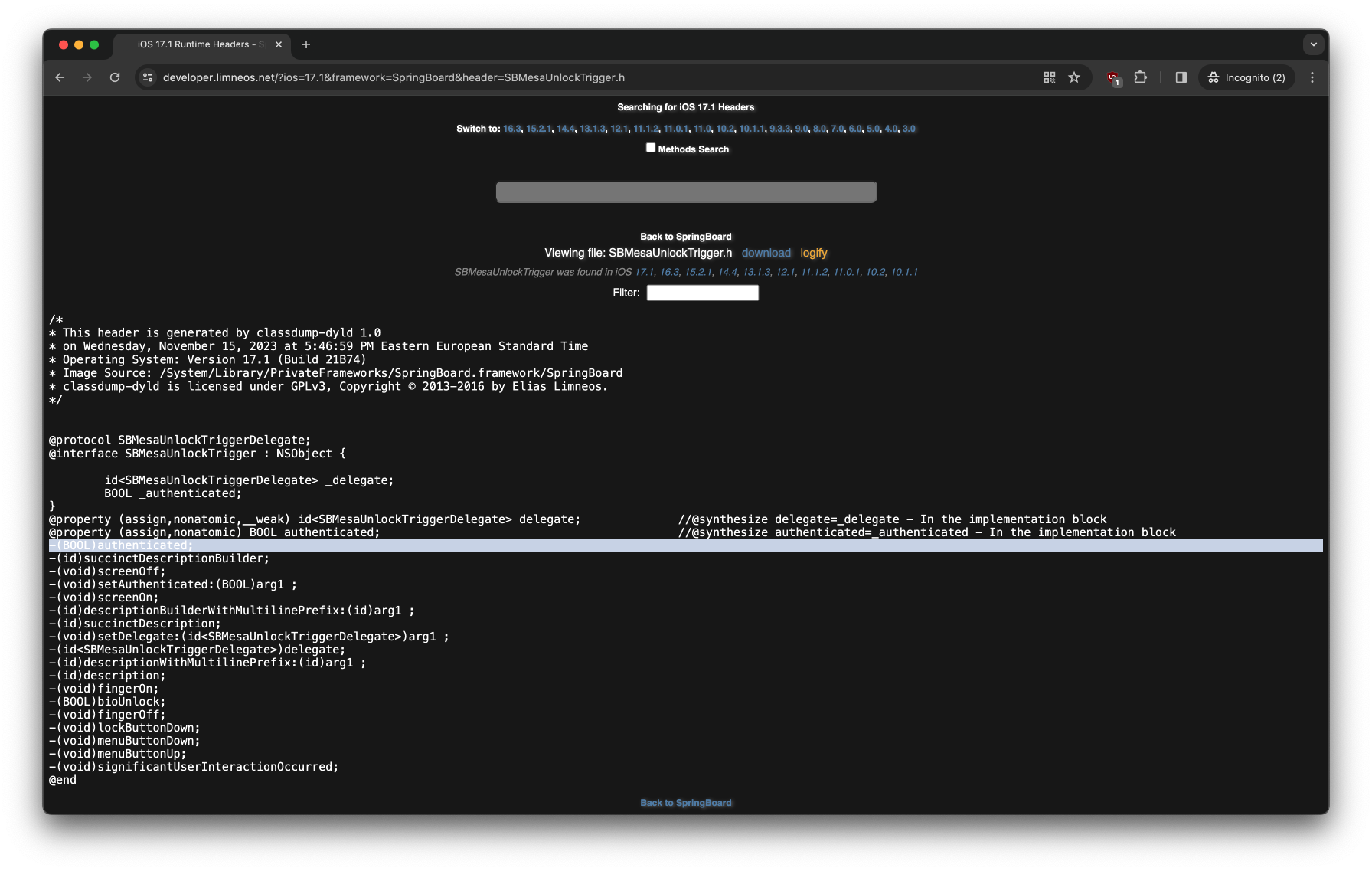Switch to iOS 13.1.3 headers
Viewport: 1372px width, 871px height.
click(592, 129)
